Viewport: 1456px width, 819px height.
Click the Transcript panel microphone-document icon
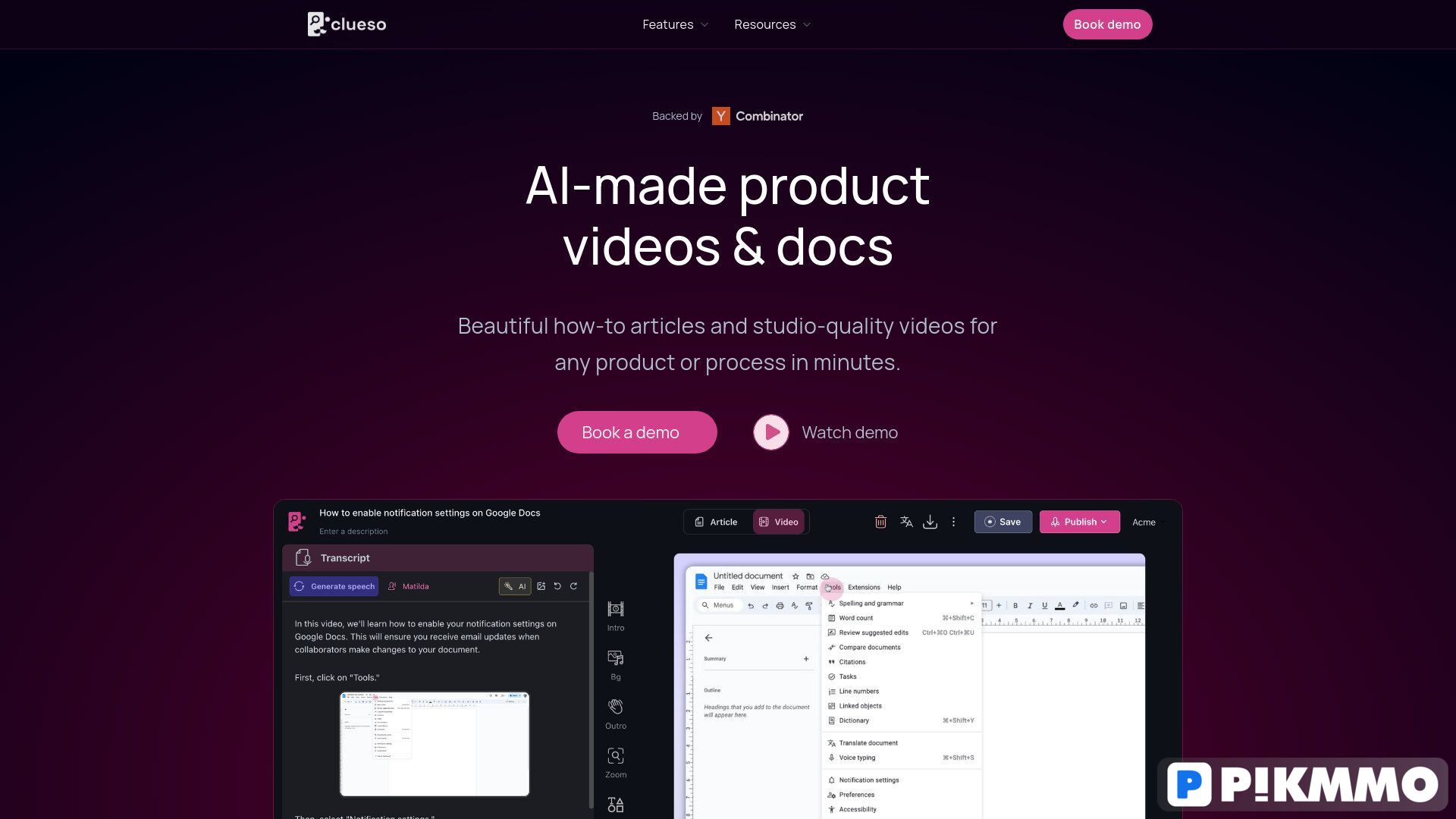pyautogui.click(x=303, y=557)
